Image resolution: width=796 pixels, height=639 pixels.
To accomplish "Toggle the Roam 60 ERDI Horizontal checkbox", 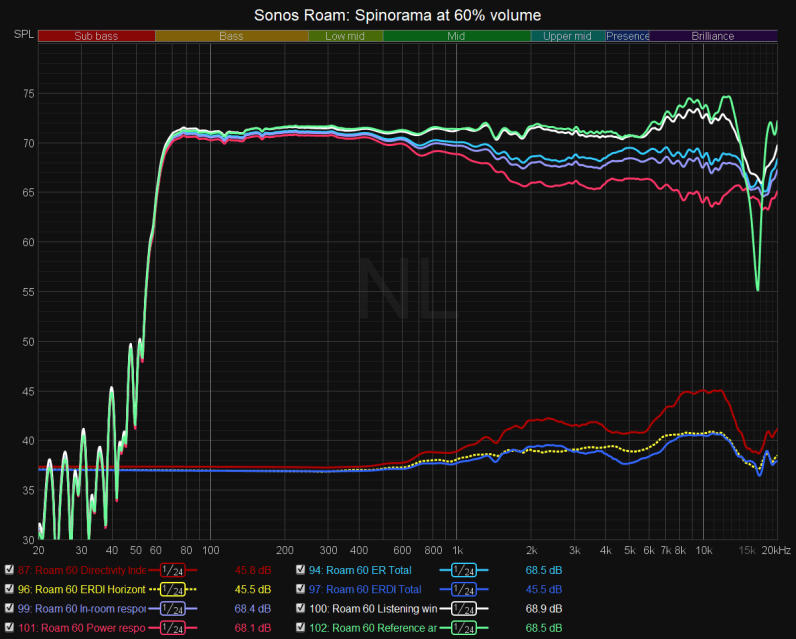I will [9, 588].
